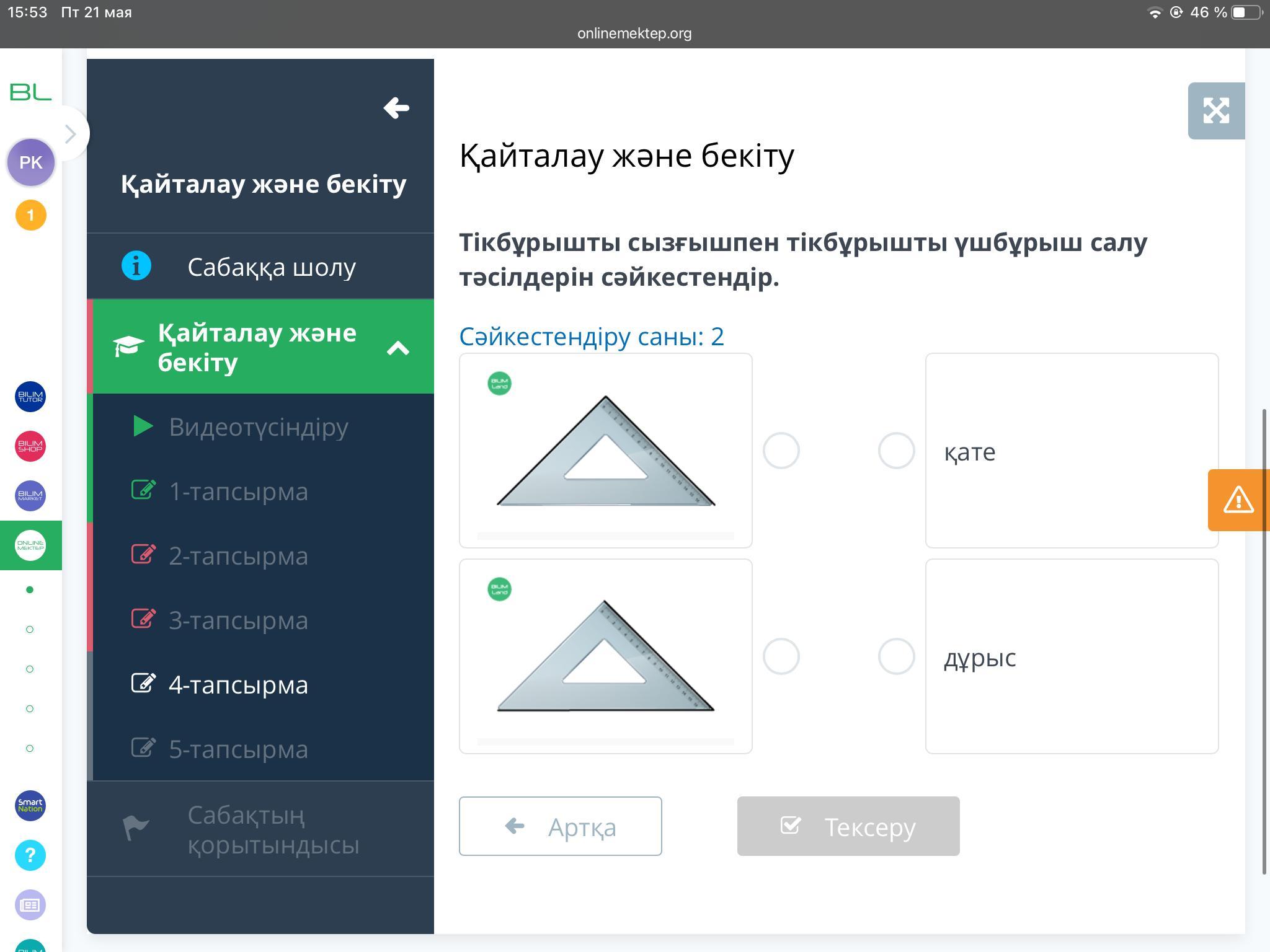Click the second triangle ruler image

(x=605, y=656)
